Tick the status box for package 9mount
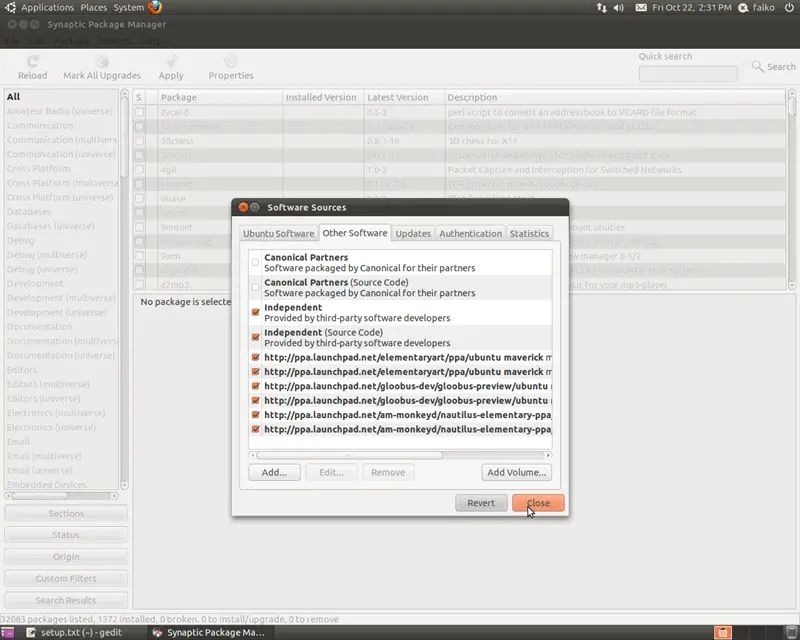The width and height of the screenshot is (800, 640). tap(139, 227)
